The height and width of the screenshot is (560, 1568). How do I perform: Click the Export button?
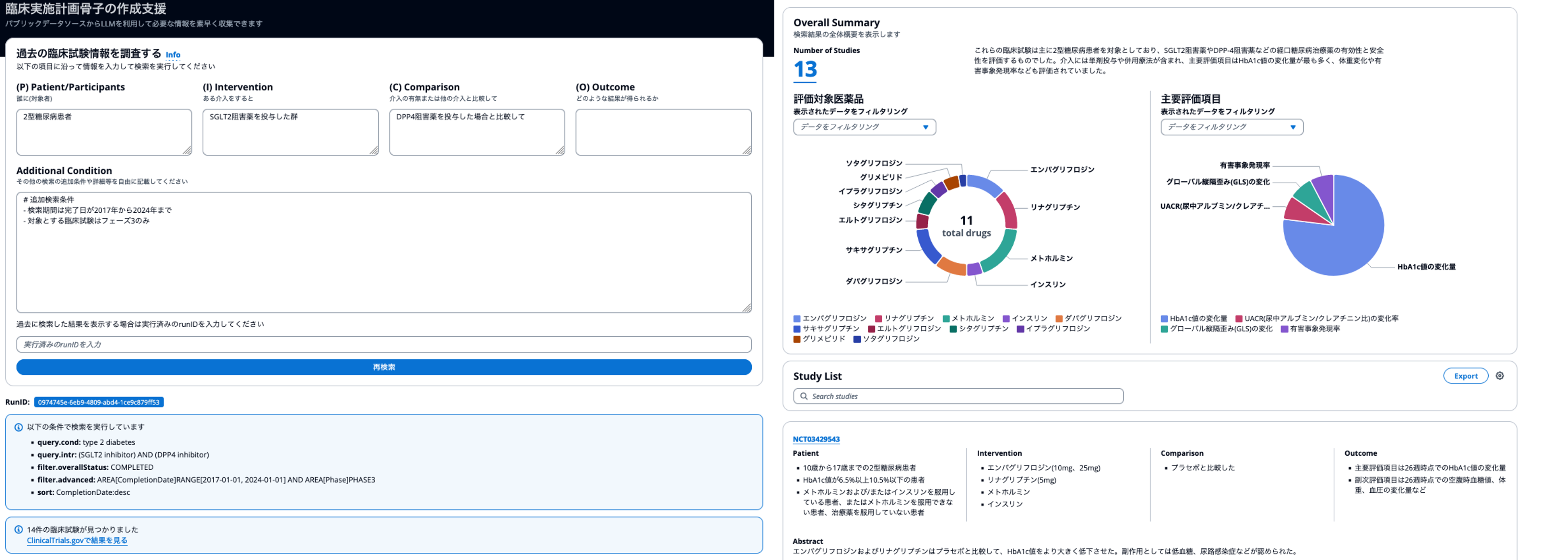pos(1465,376)
